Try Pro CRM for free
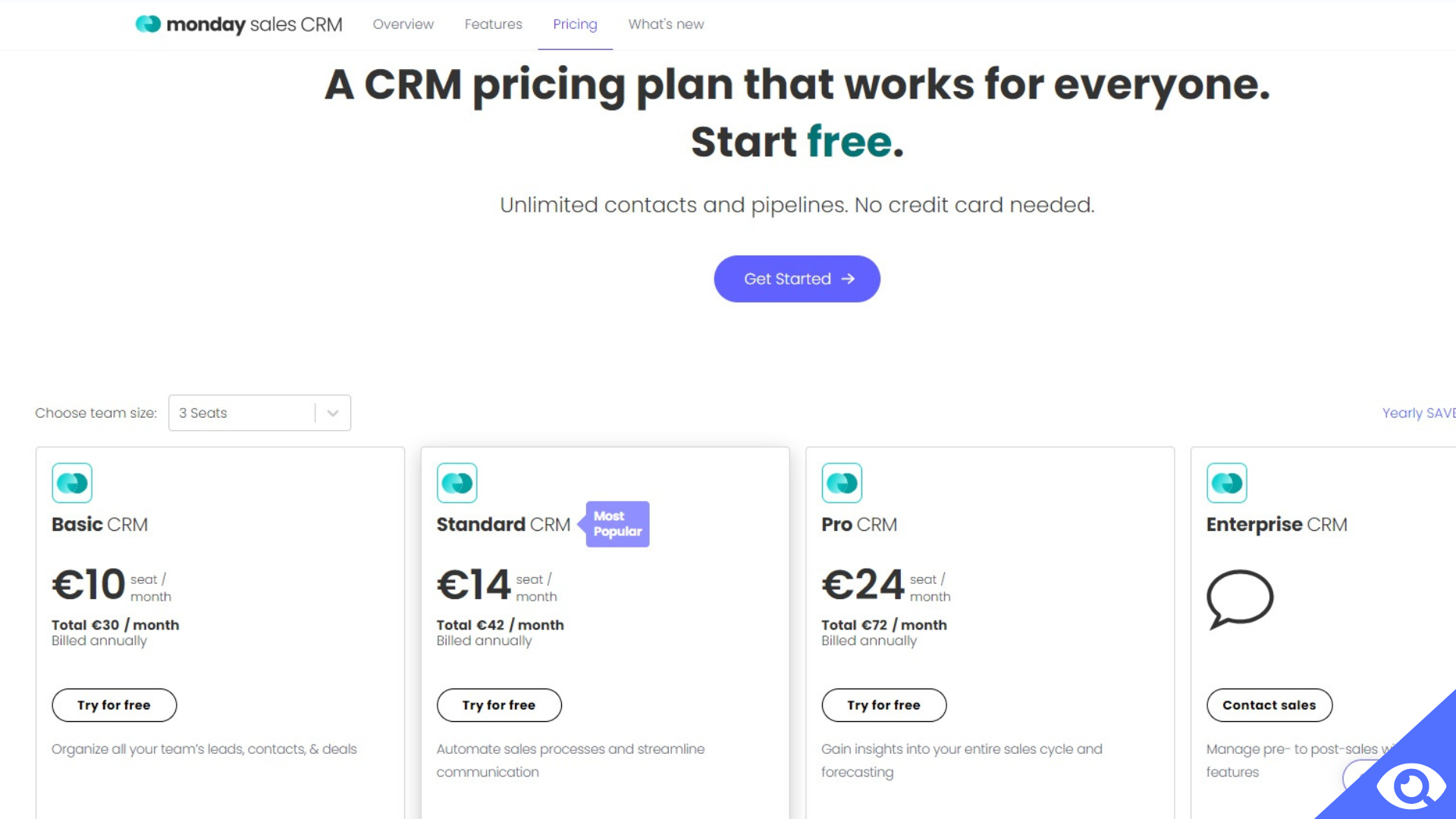This screenshot has height=819, width=1456. pos(883,704)
